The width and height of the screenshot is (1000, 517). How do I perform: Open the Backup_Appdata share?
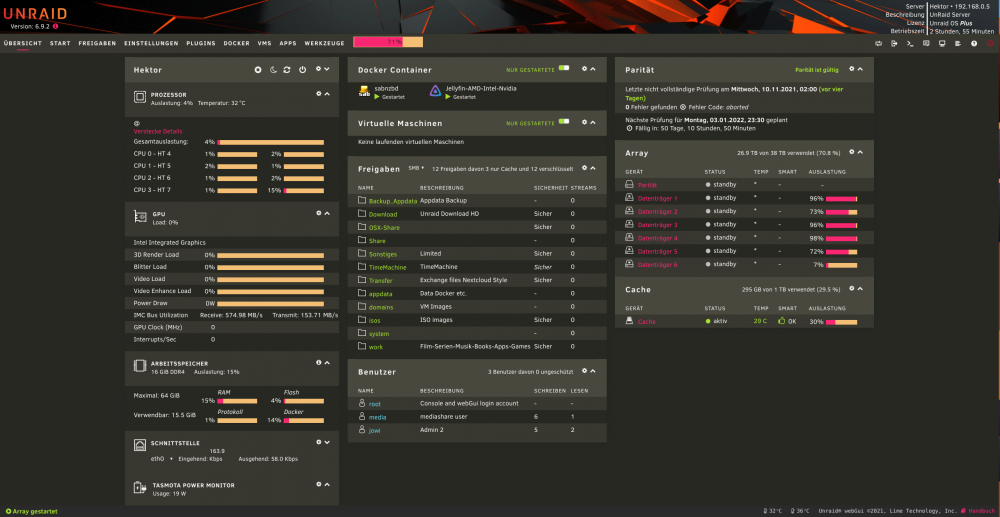pos(393,201)
